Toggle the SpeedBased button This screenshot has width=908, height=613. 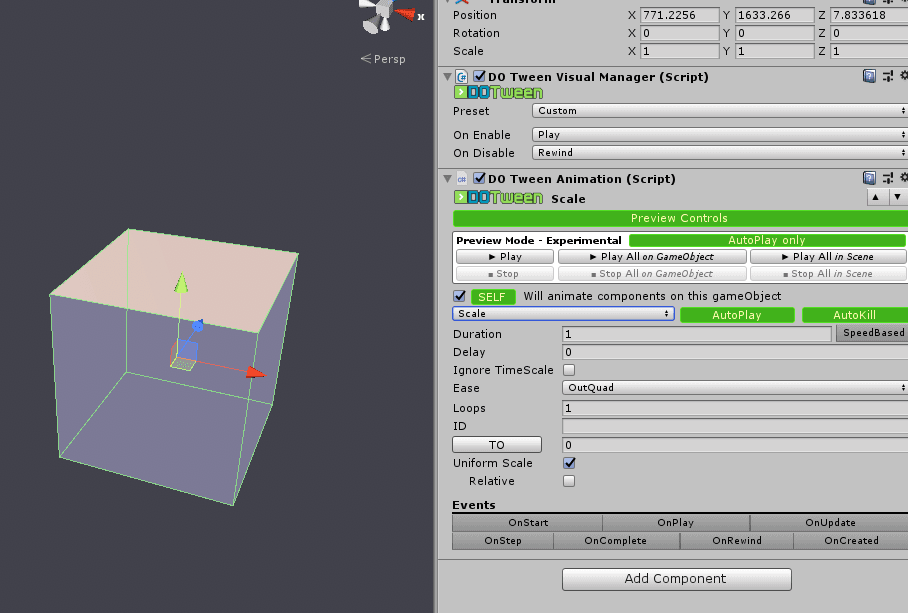pos(873,333)
